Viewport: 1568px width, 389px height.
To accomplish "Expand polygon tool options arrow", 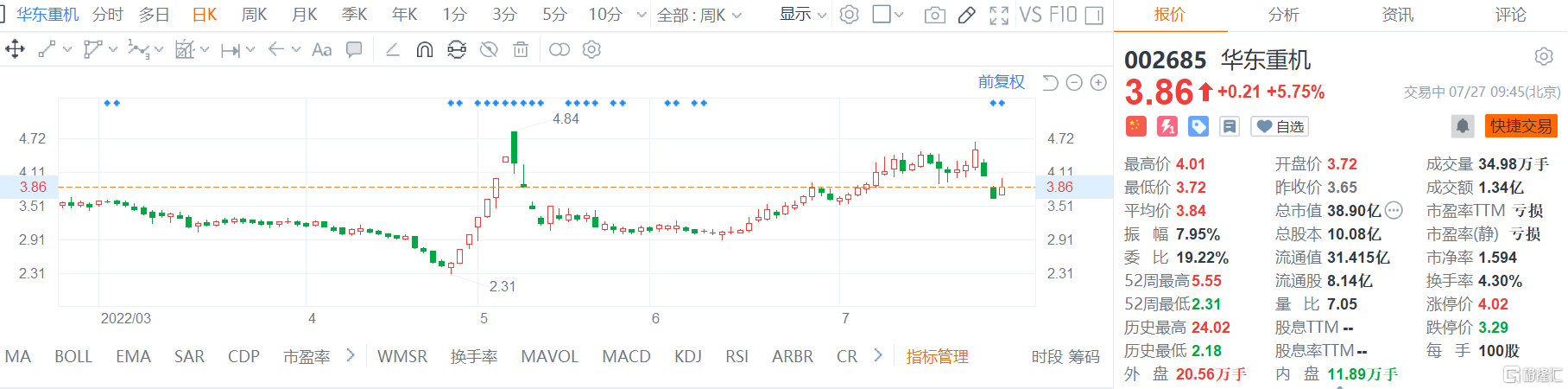I will point(113,50).
